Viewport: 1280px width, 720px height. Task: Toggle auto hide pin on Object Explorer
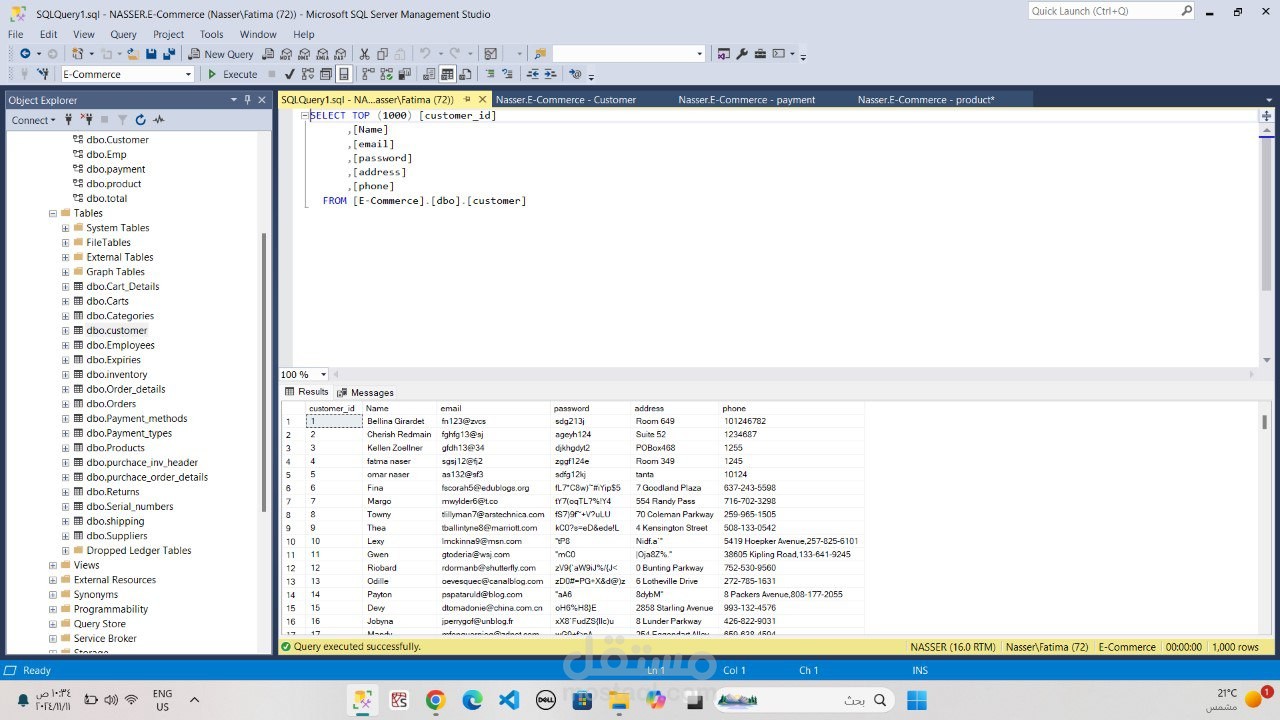tap(248, 99)
